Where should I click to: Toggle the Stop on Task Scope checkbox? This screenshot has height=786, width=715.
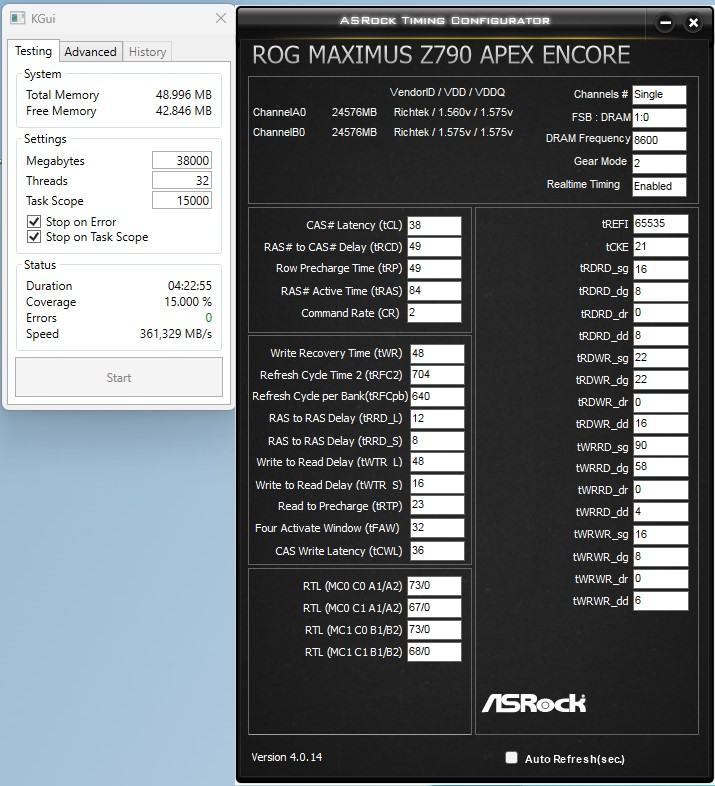(34, 237)
